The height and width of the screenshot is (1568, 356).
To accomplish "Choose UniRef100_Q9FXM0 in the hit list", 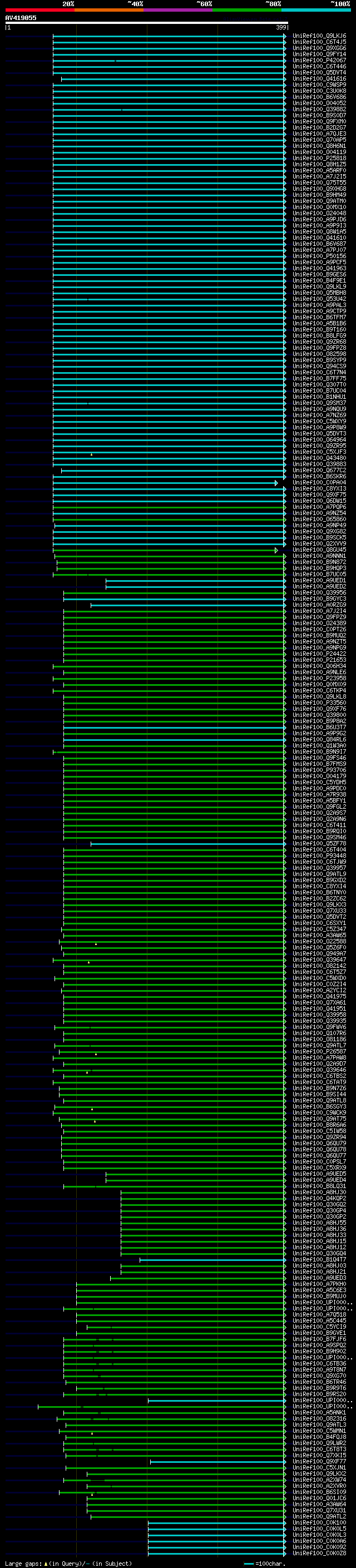I will click(319, 122).
